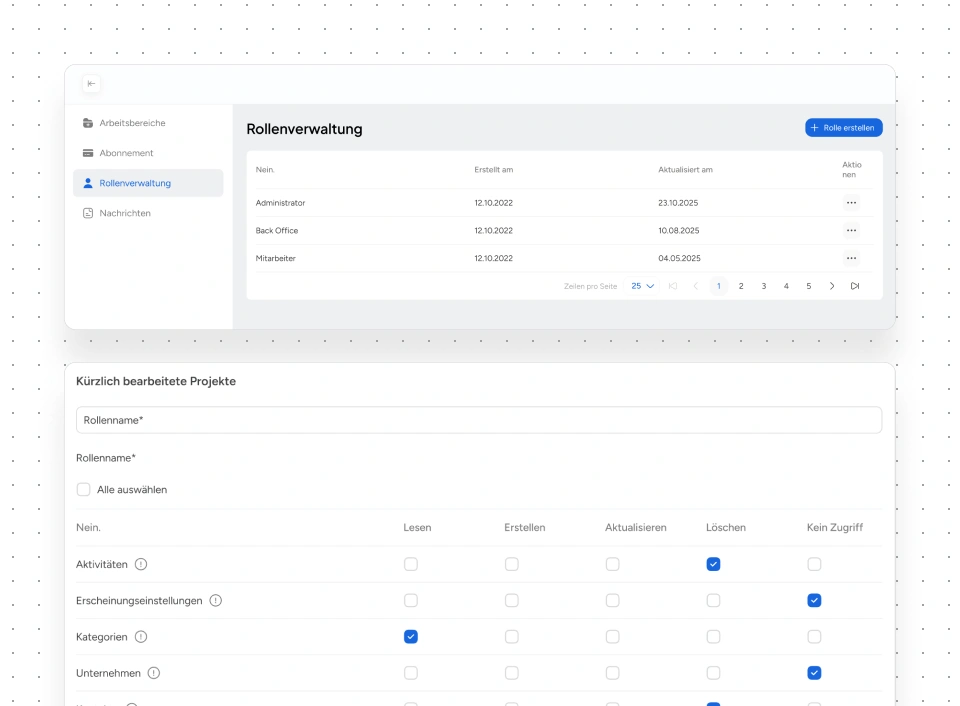The width and height of the screenshot is (960, 706).
Task: Click the Rollenname text field
Action: tap(479, 420)
